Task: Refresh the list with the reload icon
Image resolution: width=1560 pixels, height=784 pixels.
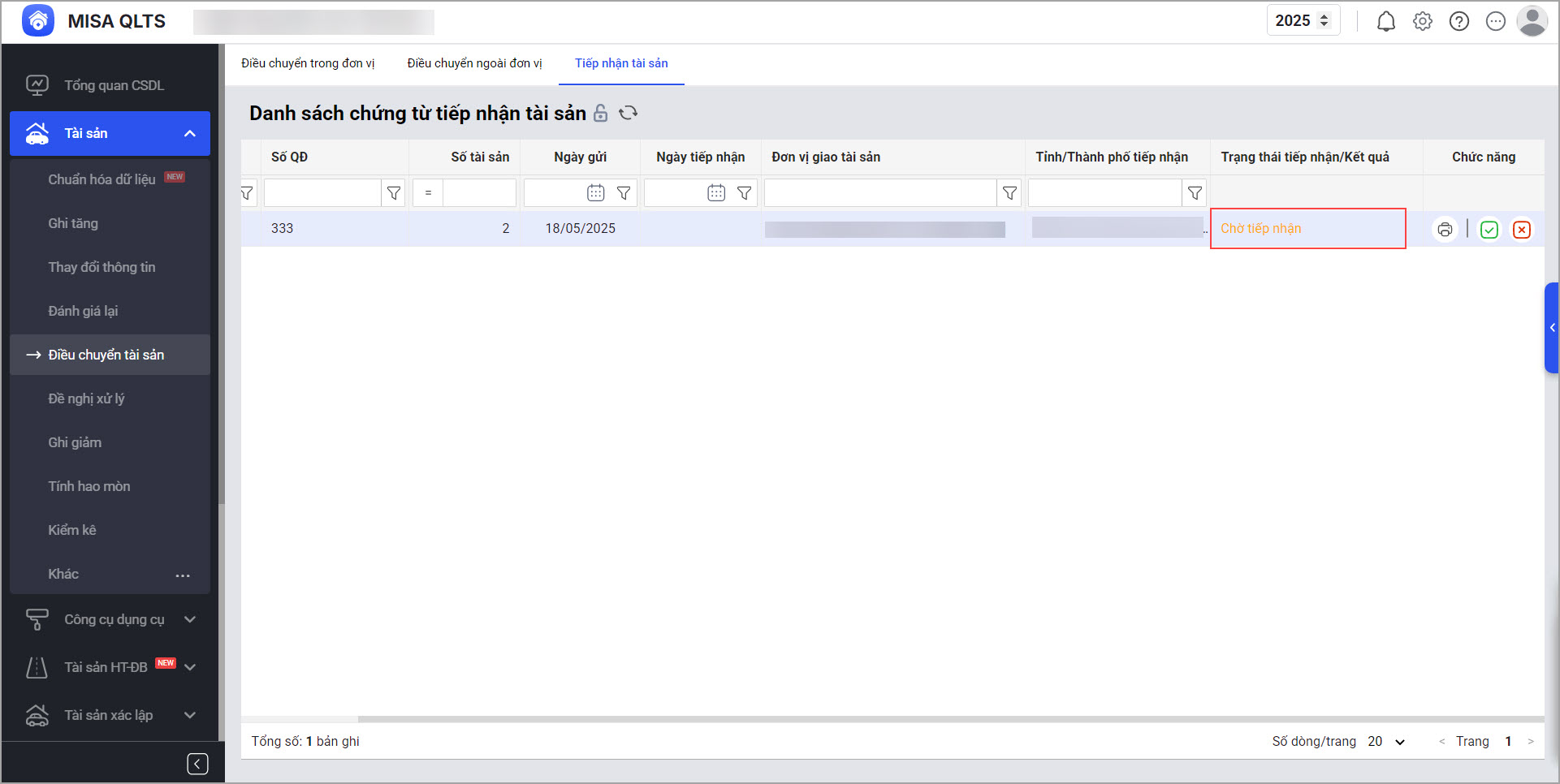Action: (x=629, y=113)
